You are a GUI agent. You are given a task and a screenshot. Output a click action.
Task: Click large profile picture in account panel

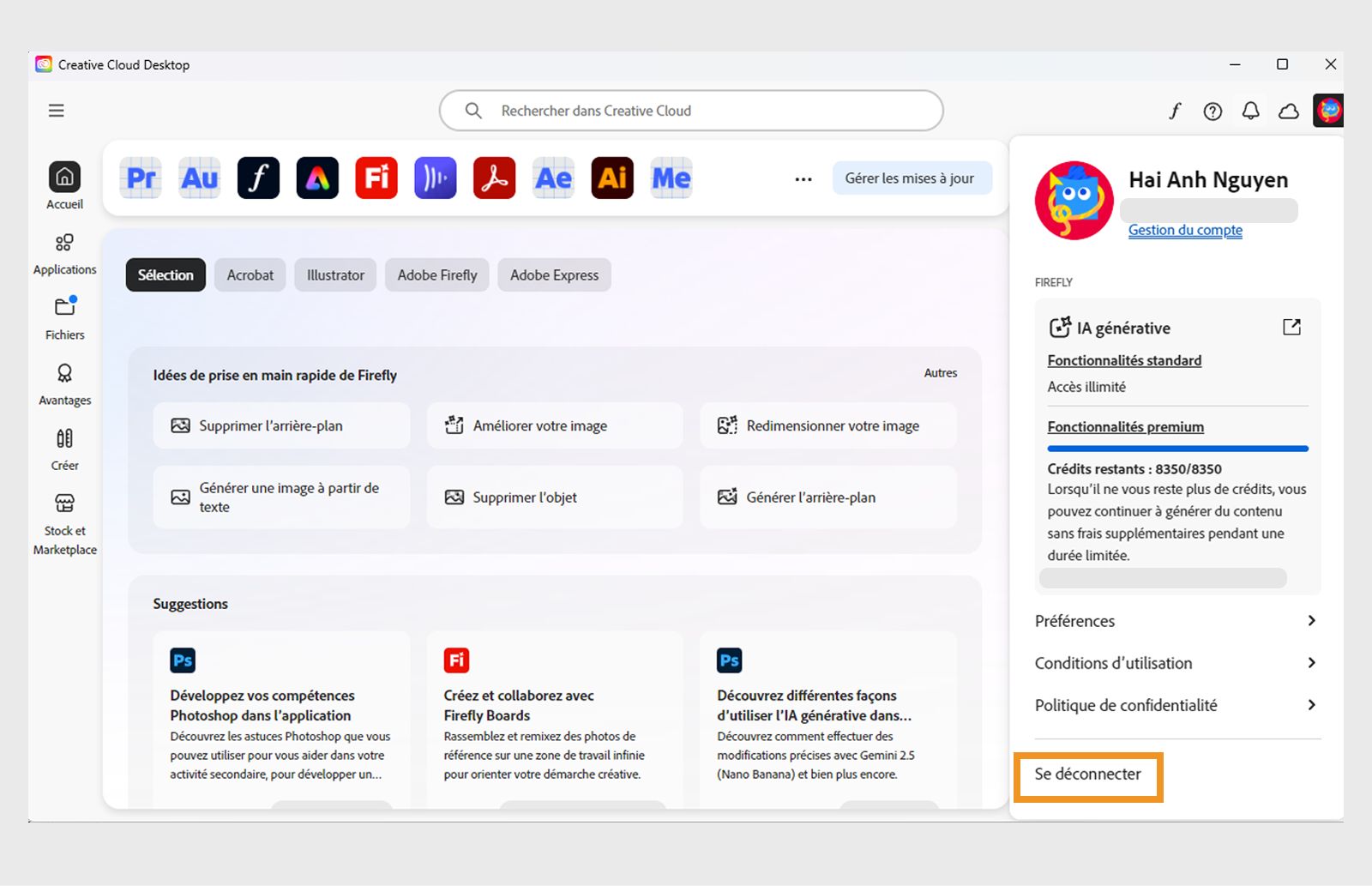(x=1074, y=201)
